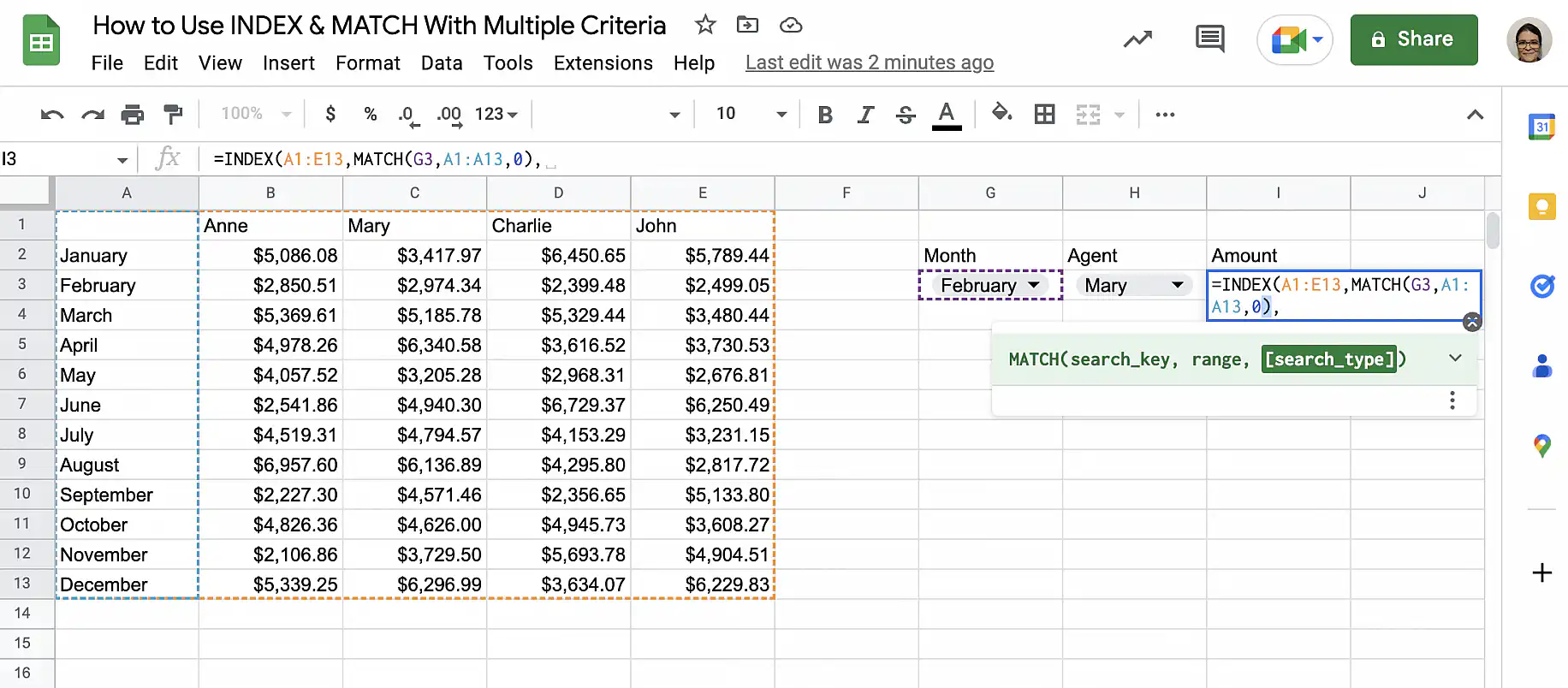Decrease decimal places button
Viewport: 1568px width, 688px height.
point(408,116)
